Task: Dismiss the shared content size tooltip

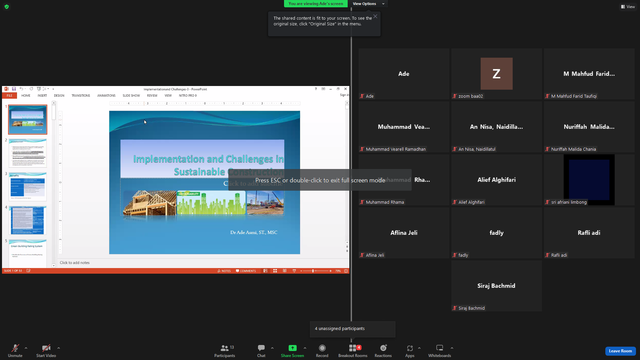Action: pos(376,16)
